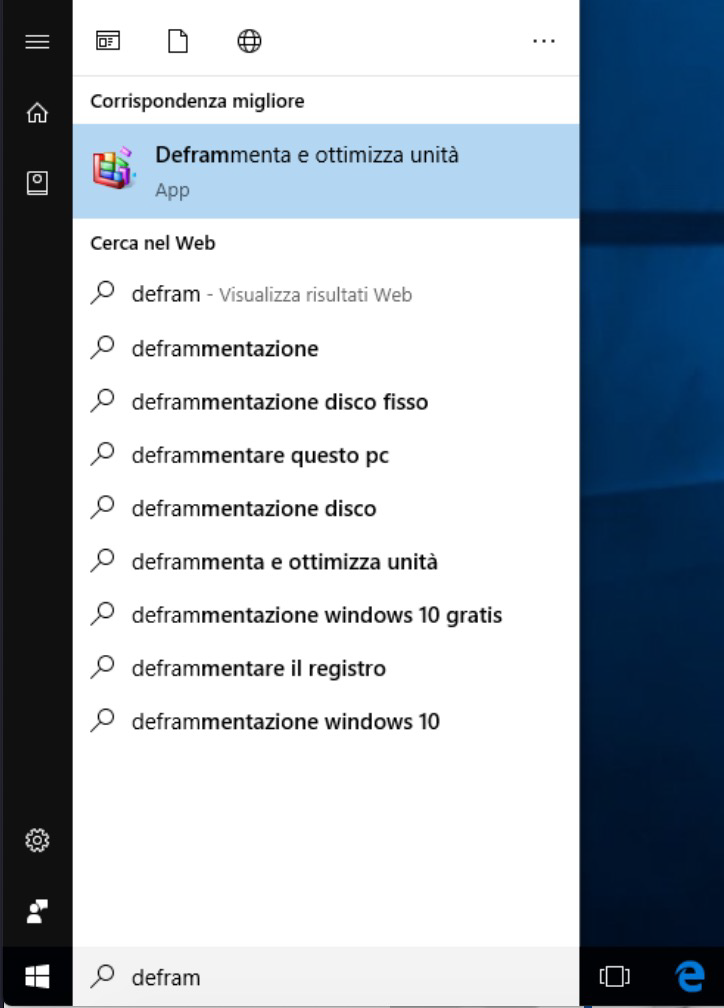The width and height of the screenshot is (724, 1008).
Task: Choose web suggestion 'deframmenta e ottimizza unità'
Action: click(x=326, y=562)
